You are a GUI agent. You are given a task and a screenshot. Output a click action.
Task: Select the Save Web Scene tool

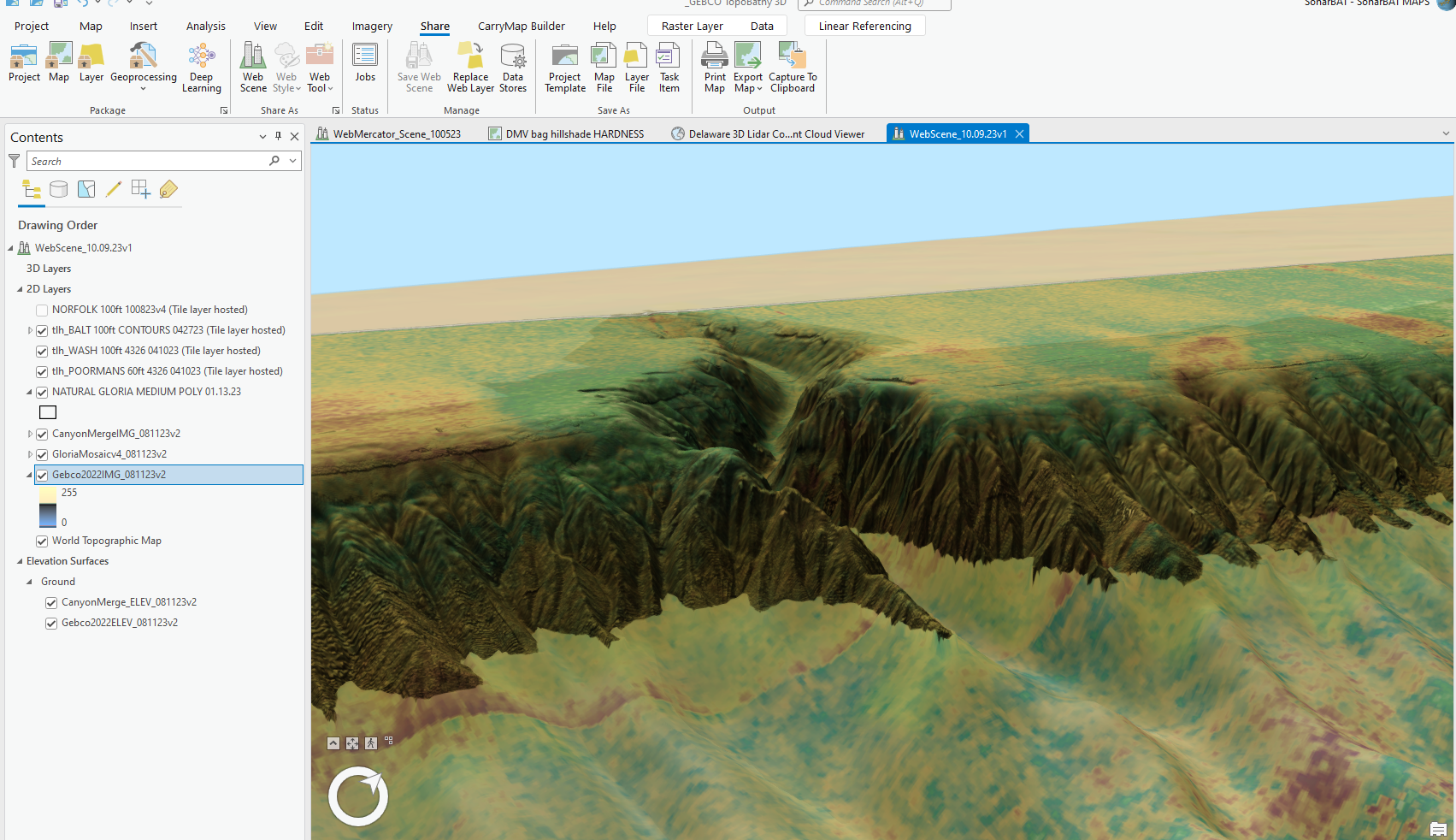(x=418, y=67)
